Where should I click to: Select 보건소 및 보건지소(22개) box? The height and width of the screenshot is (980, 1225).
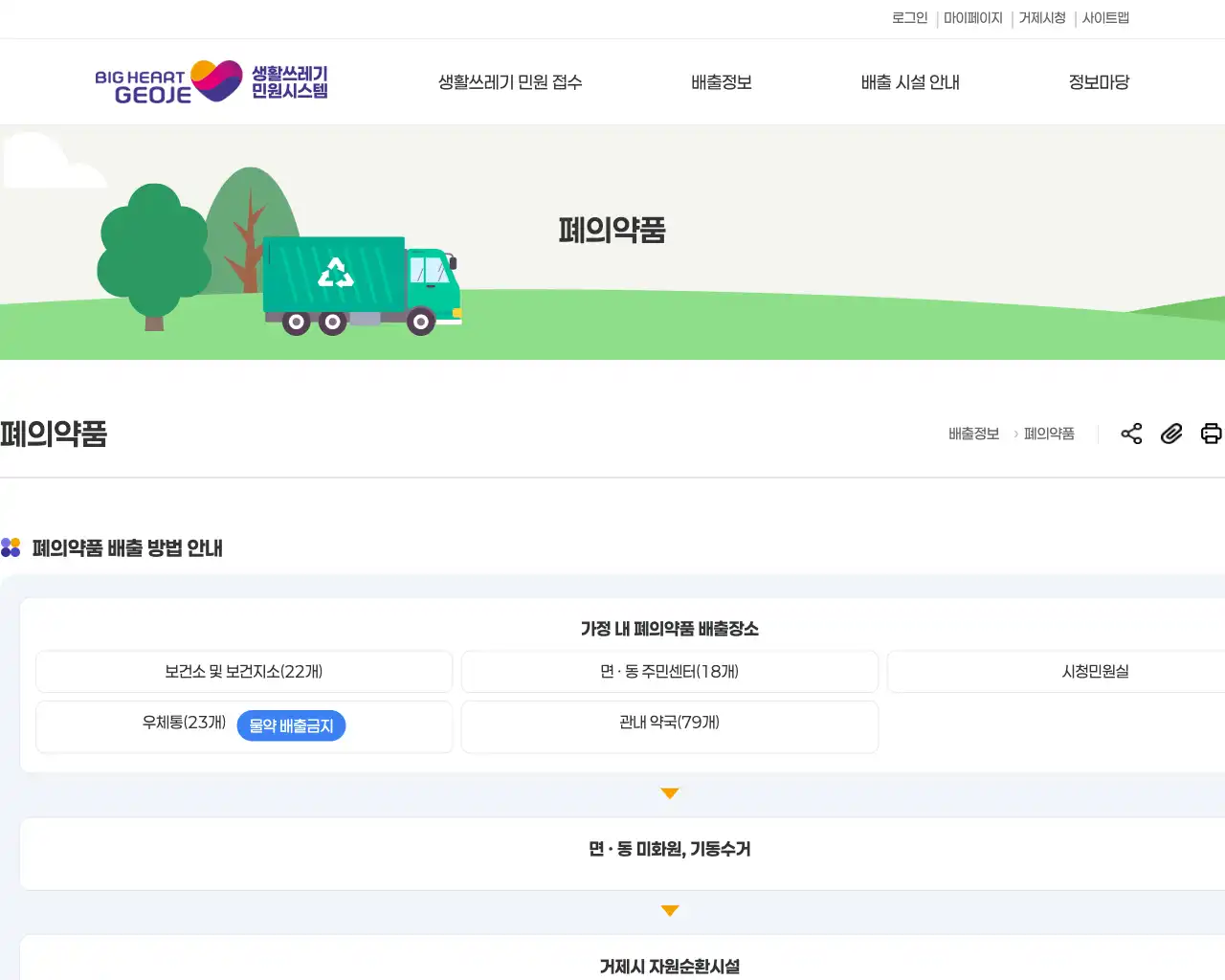tap(244, 672)
